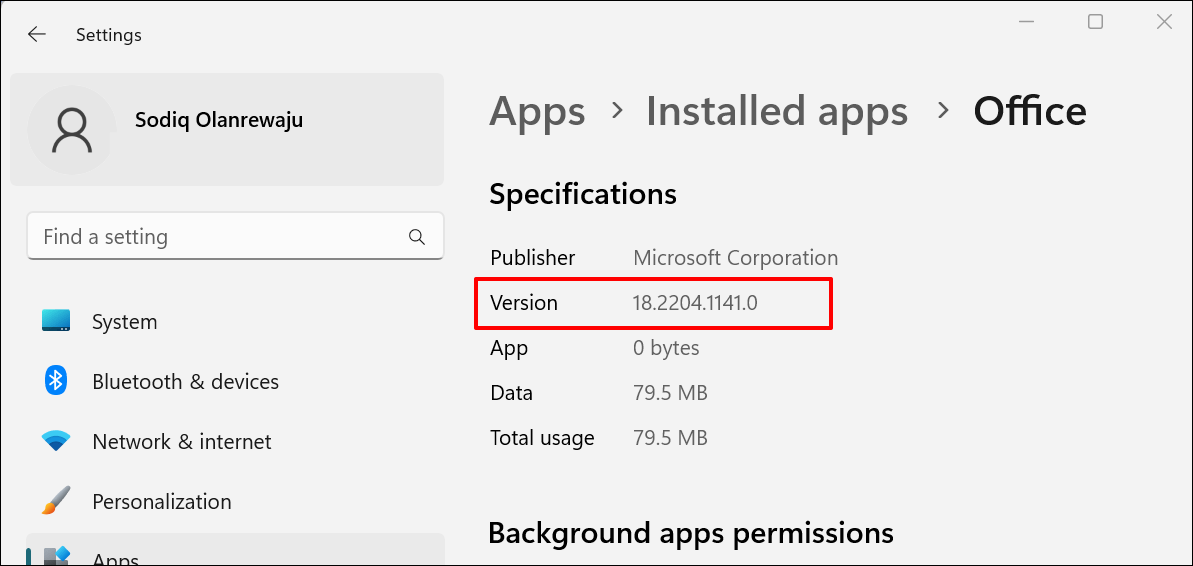Click version number 18.2204.1141.0
This screenshot has width=1193, height=566.
(x=694, y=303)
